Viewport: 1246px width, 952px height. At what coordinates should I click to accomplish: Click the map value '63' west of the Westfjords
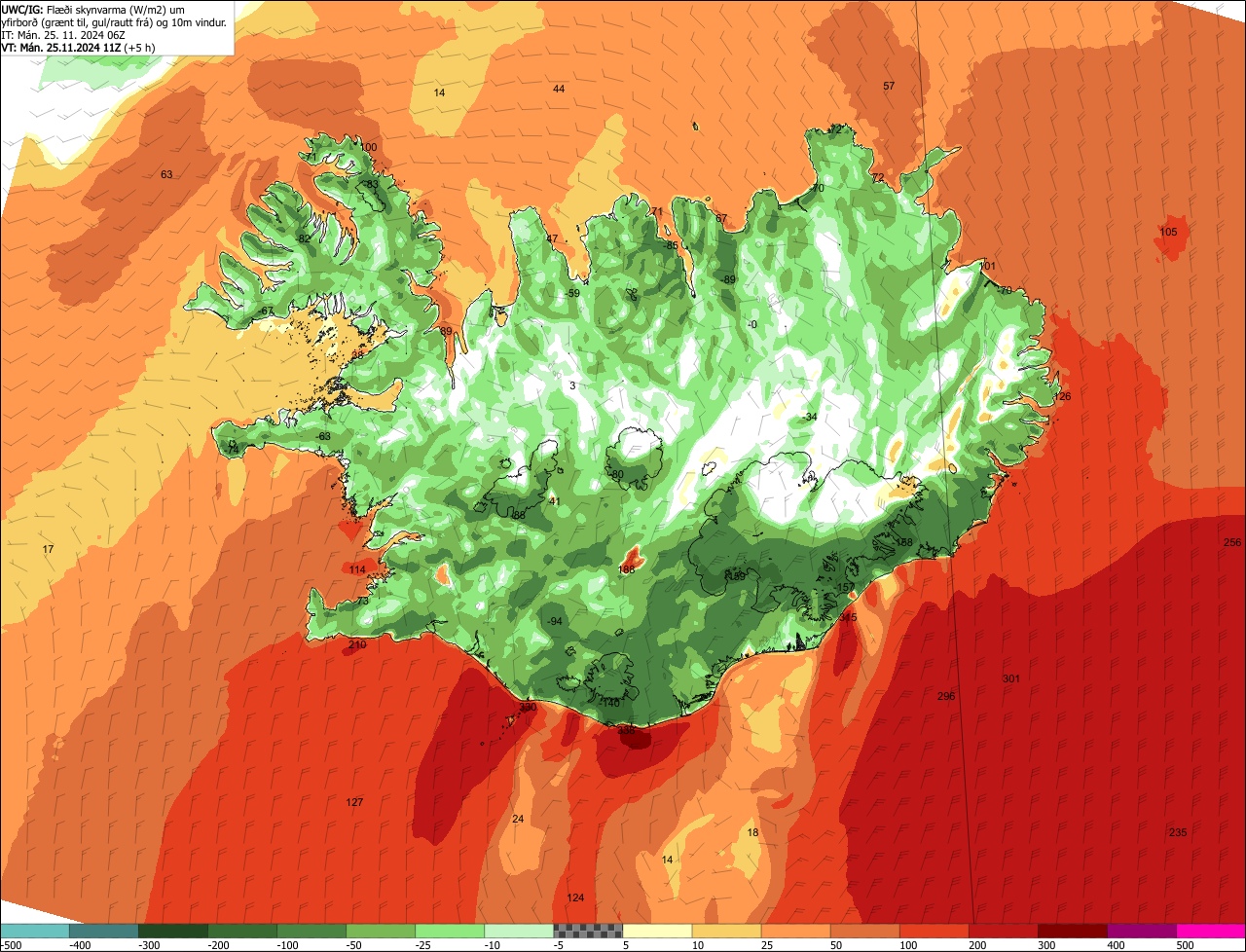(x=166, y=174)
